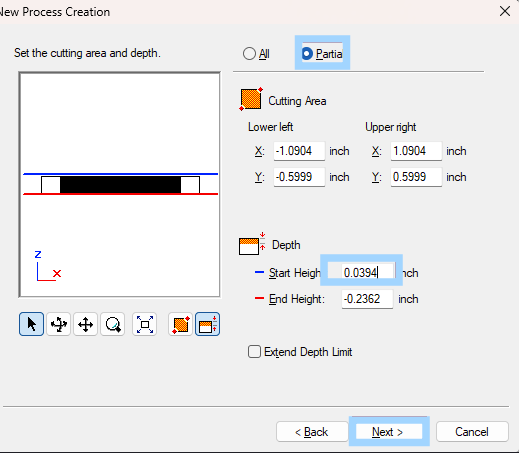
Task: Go Back to previous step
Action: pos(312,432)
